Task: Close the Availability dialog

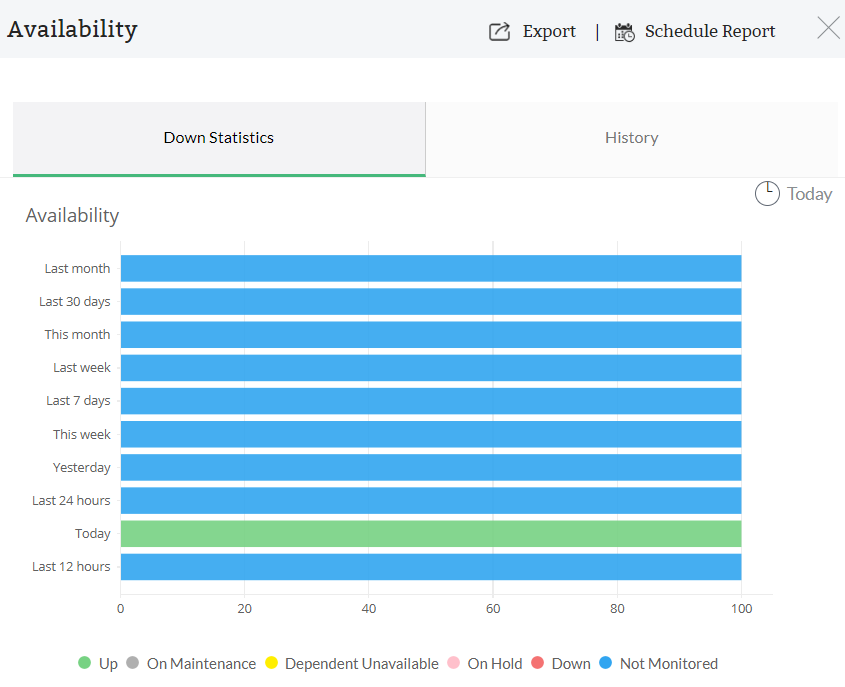Action: [x=828, y=28]
